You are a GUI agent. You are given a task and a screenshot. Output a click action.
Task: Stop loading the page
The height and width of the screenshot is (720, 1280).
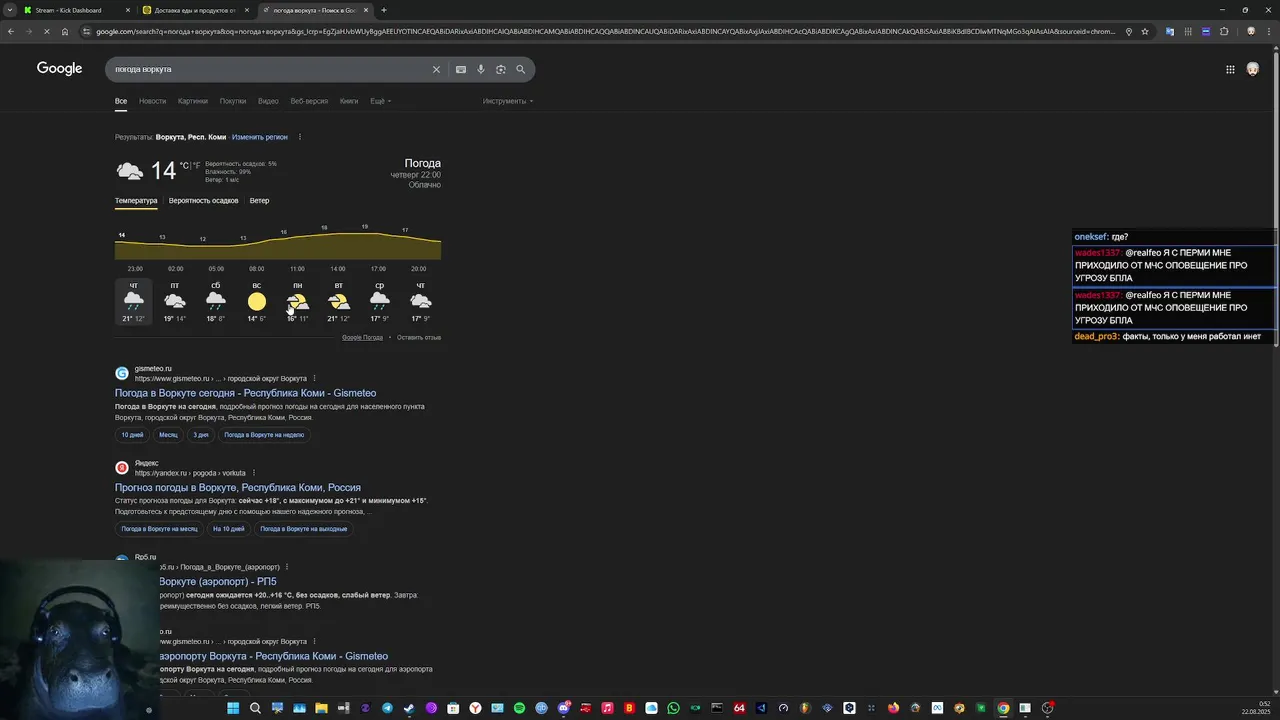[47, 31]
